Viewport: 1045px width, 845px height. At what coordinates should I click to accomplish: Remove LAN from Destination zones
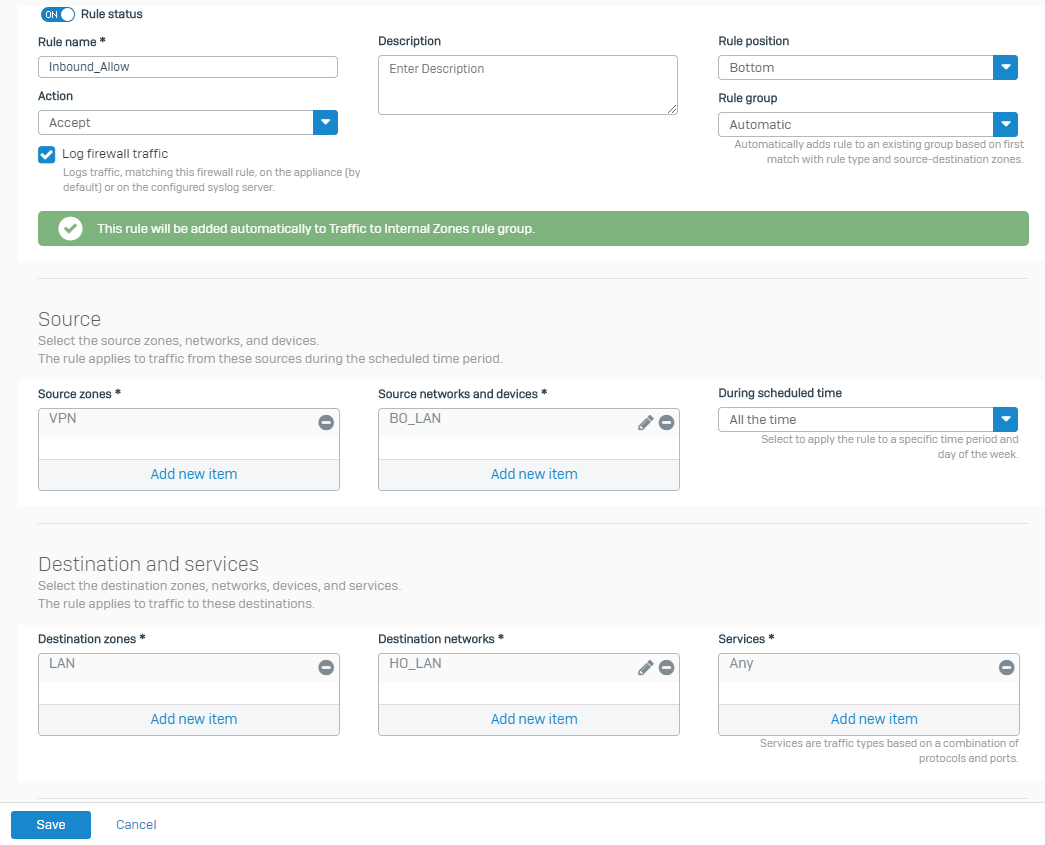[x=326, y=668]
